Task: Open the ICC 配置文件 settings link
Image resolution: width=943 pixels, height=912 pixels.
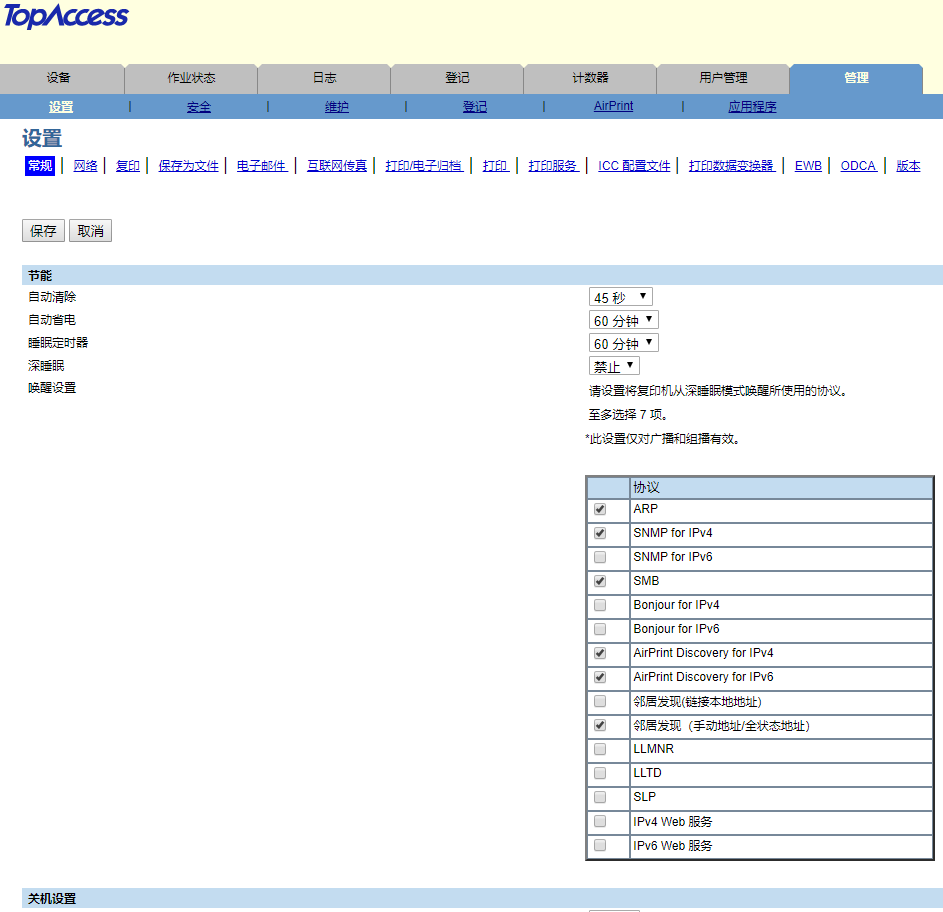Action: click(x=634, y=166)
